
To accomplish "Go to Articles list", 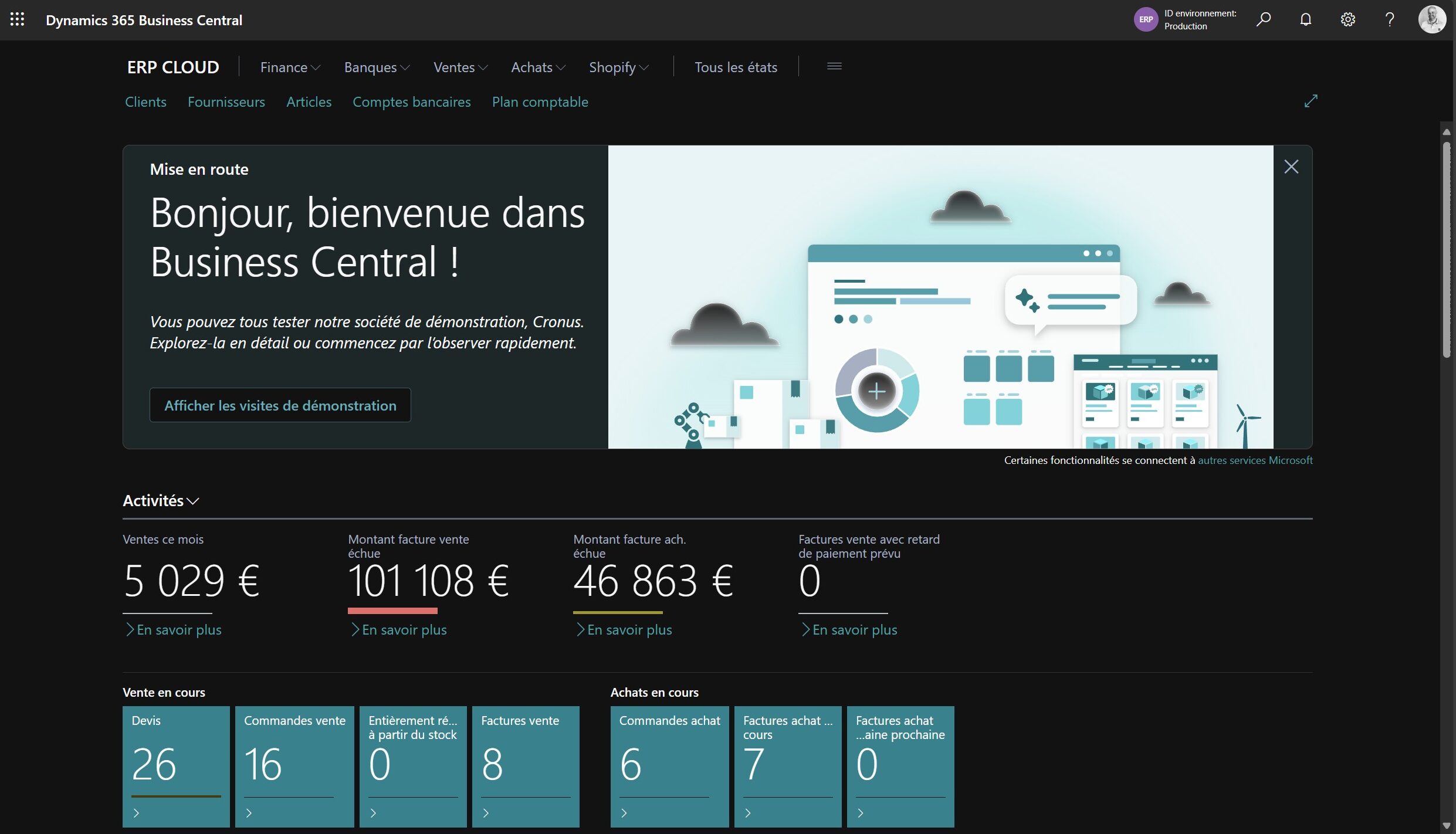I will tap(309, 101).
